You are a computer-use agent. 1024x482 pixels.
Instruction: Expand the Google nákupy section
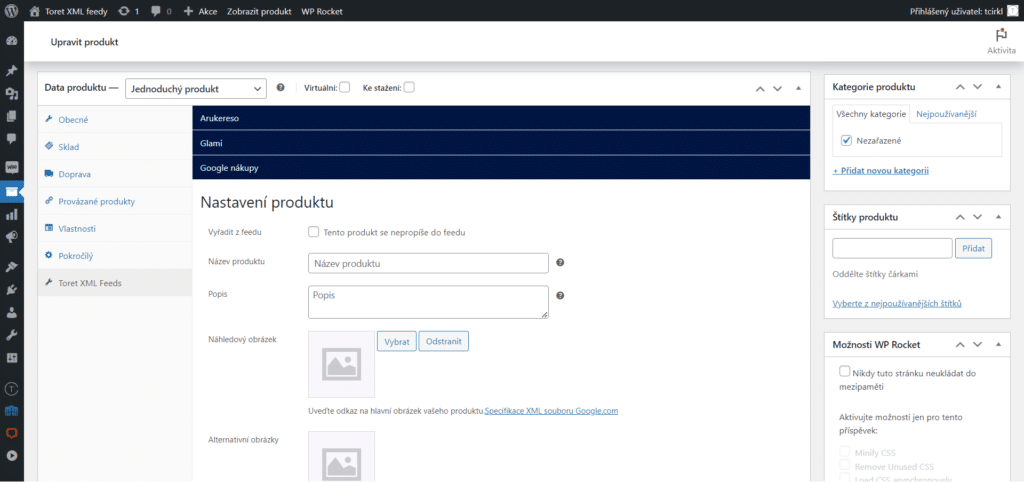tap(501, 167)
